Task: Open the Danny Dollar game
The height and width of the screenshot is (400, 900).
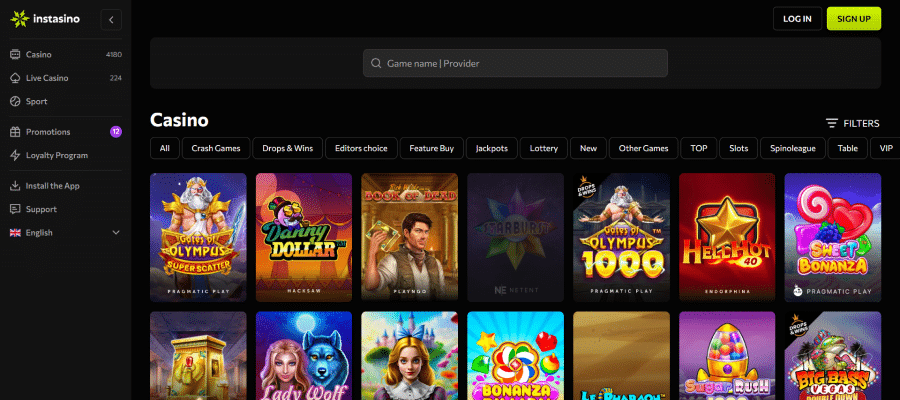Action: 304,238
